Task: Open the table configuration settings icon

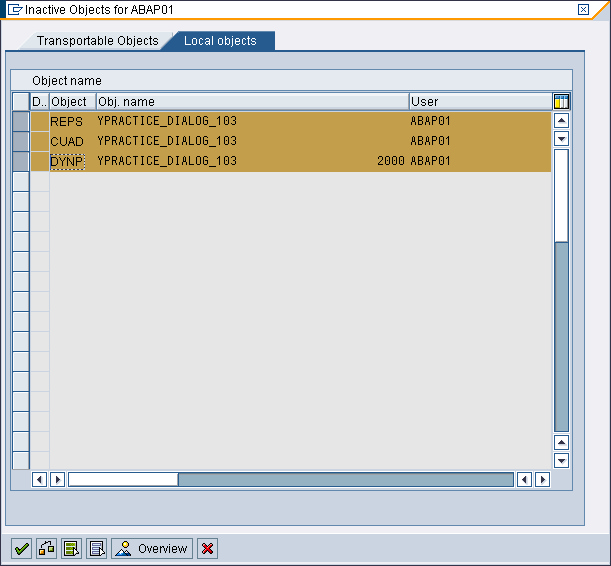Action: pos(561,101)
